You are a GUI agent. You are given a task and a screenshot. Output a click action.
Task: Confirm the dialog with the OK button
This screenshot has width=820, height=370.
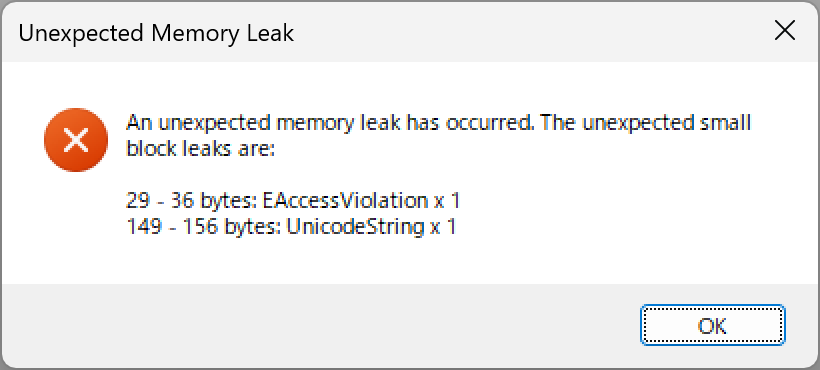(712, 325)
